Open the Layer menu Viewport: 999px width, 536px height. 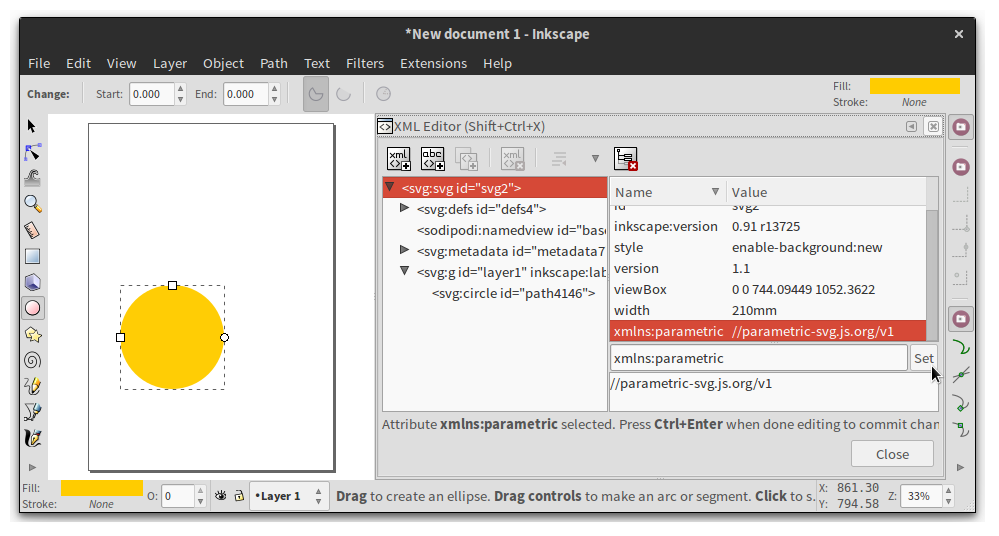coord(169,64)
